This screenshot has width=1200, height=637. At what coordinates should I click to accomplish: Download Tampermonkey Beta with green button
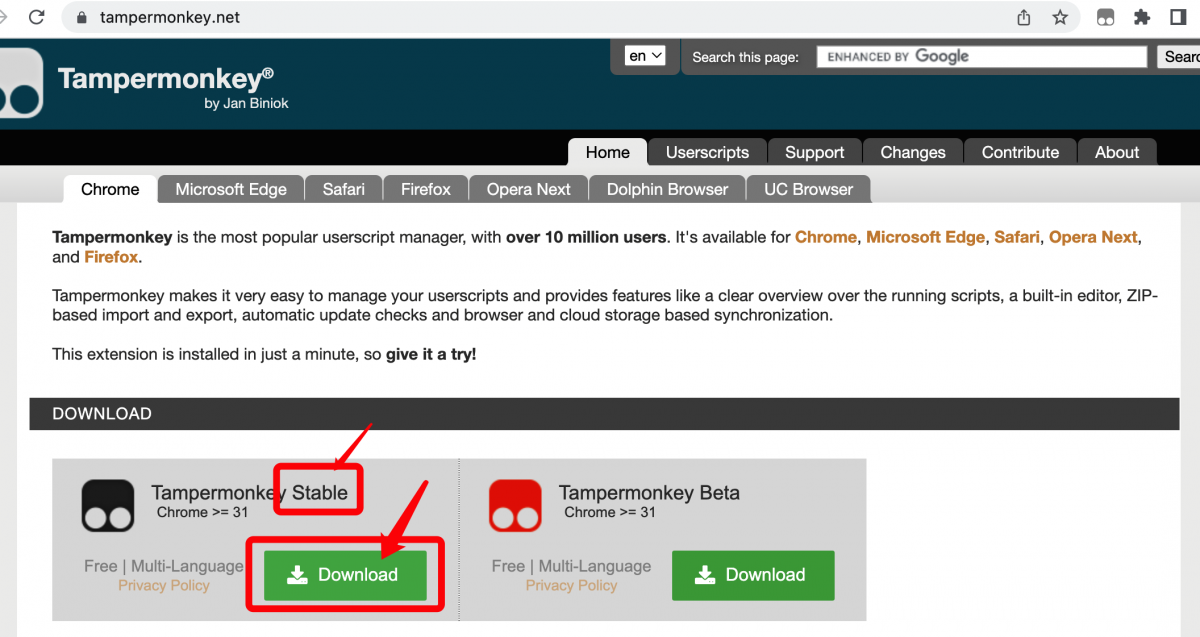click(x=753, y=575)
